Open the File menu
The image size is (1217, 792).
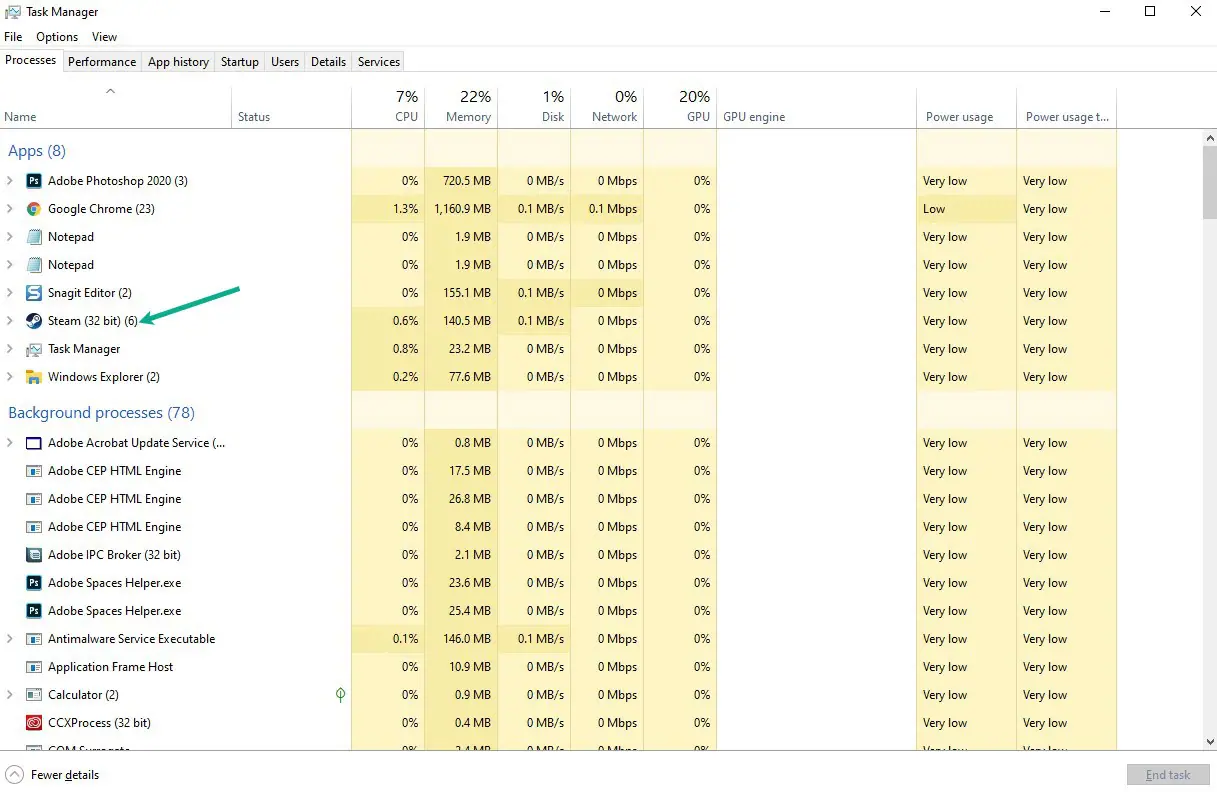(13, 37)
